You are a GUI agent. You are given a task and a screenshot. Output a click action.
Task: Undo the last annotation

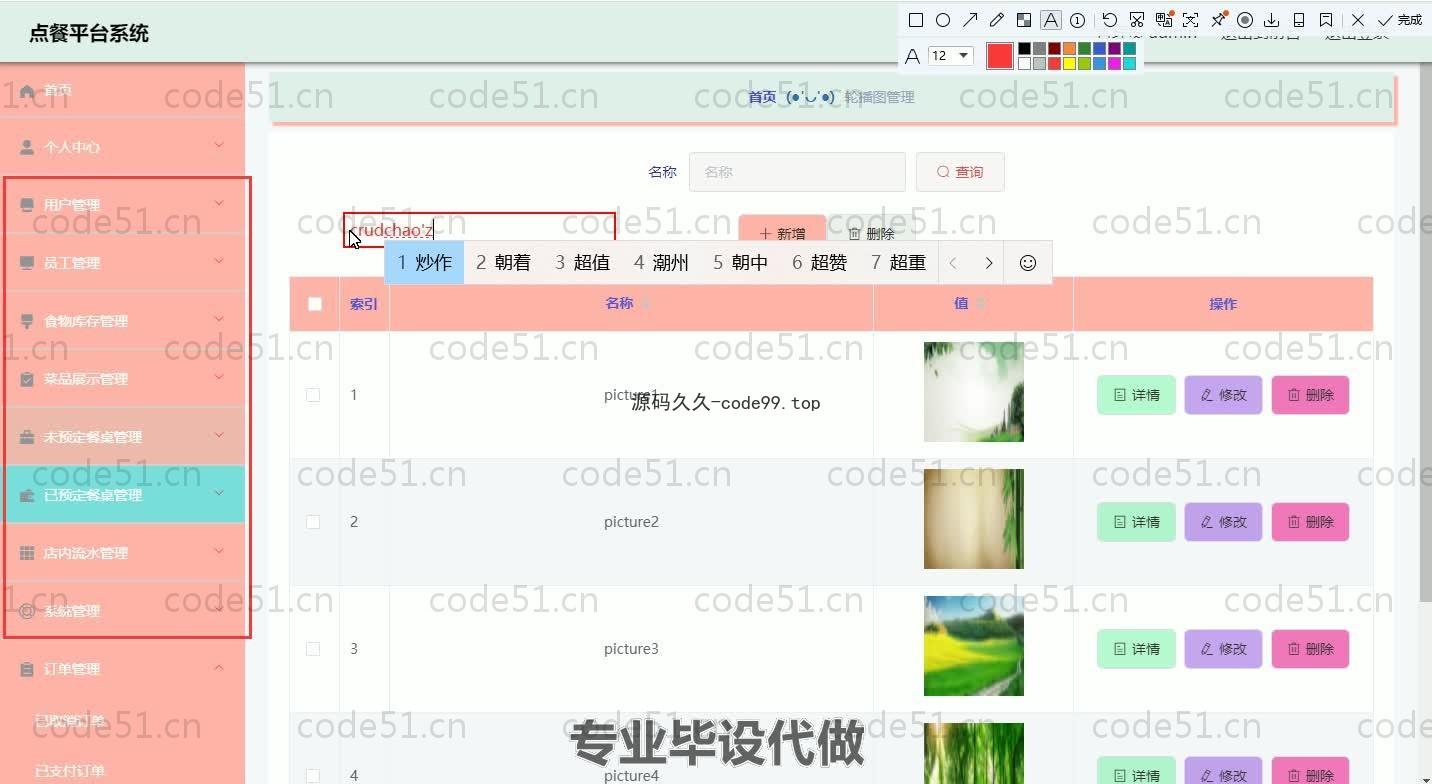coord(1110,20)
